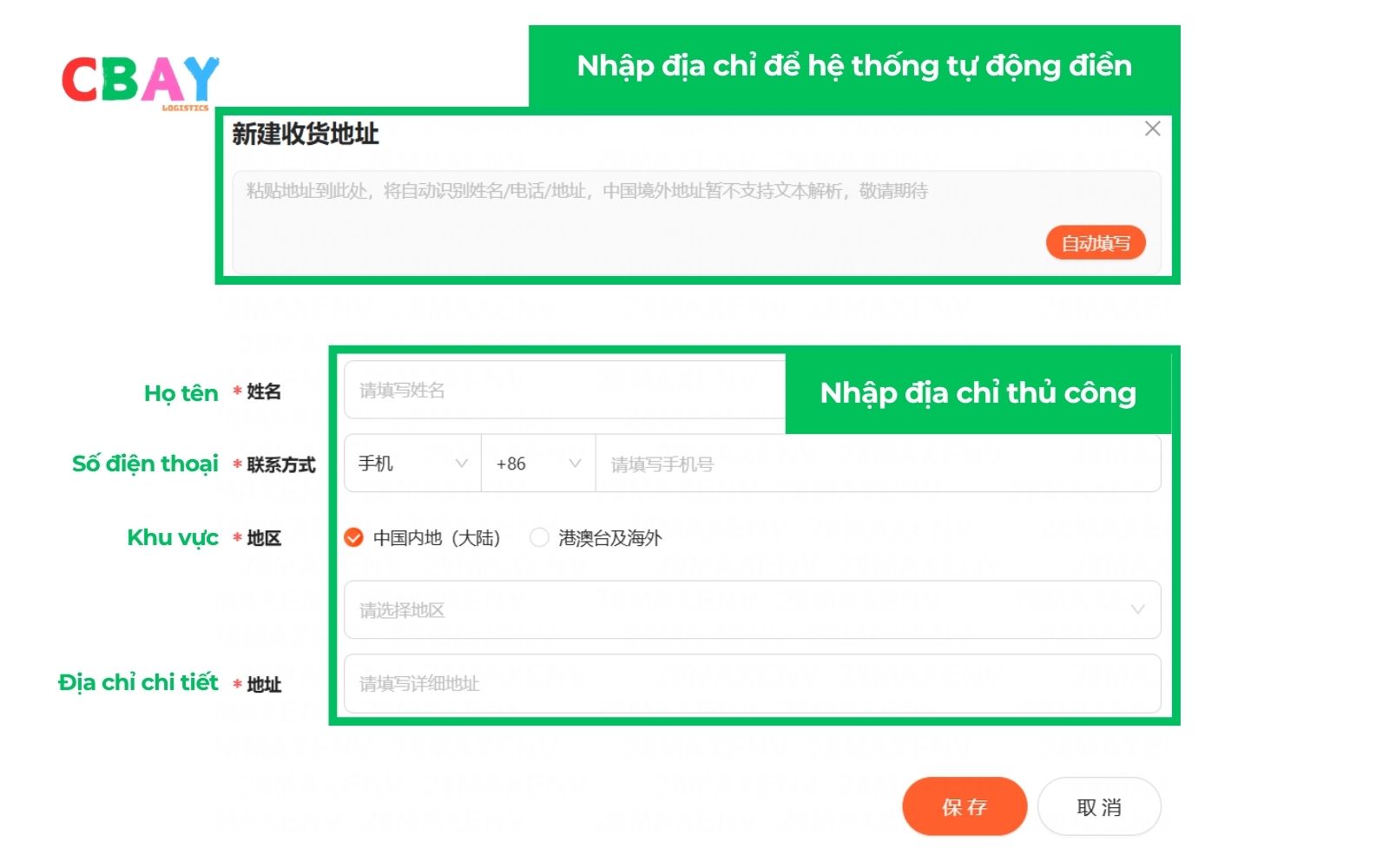The height and width of the screenshot is (868, 1389).
Task: Focus the paste-address text area
Action: (696, 222)
